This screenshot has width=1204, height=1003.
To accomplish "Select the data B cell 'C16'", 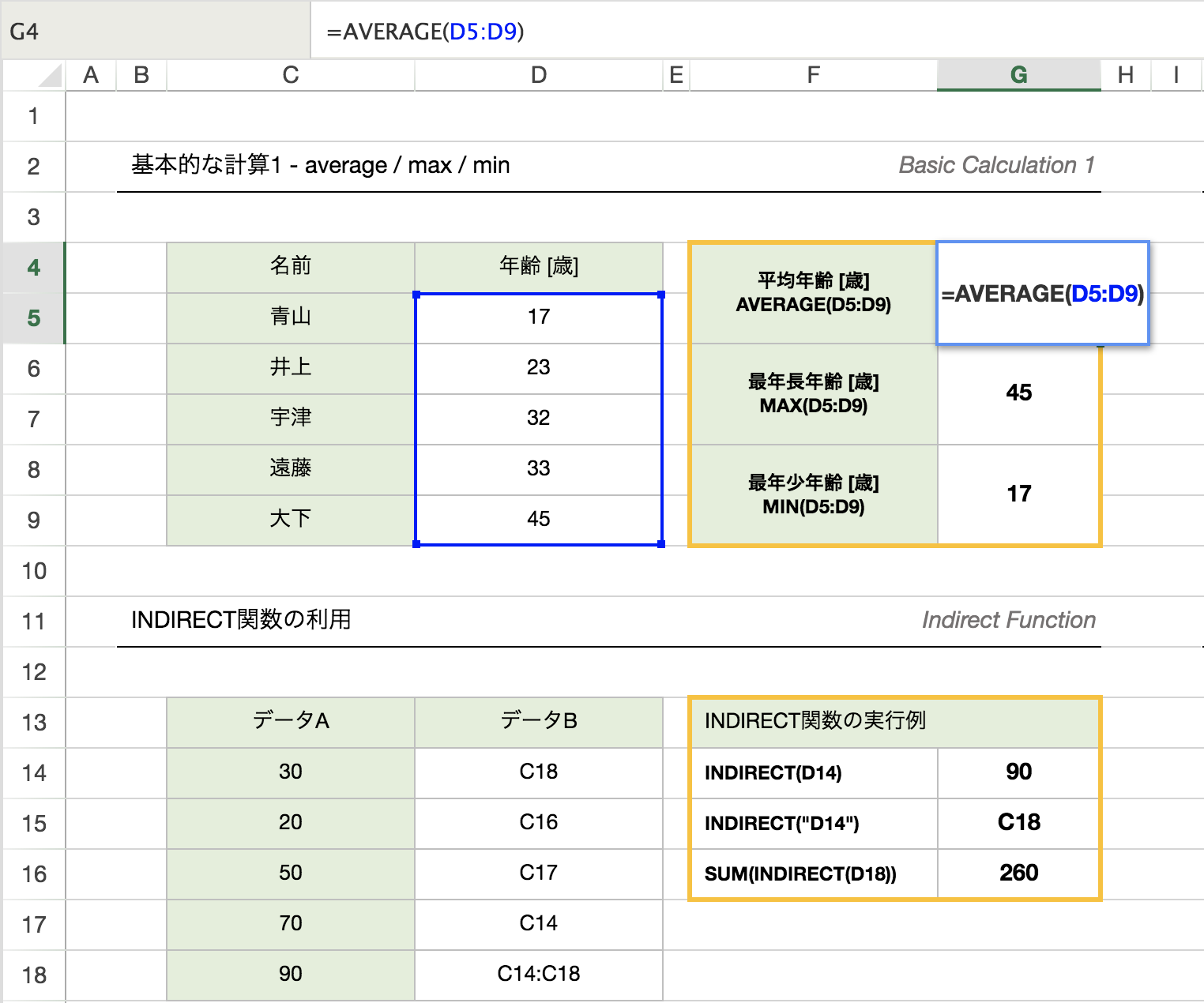I will tap(539, 824).
